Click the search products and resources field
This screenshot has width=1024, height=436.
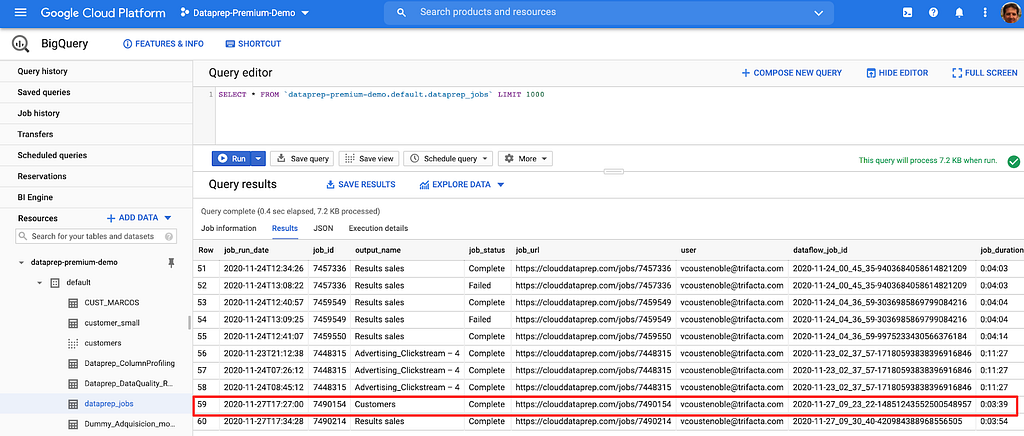click(608, 12)
